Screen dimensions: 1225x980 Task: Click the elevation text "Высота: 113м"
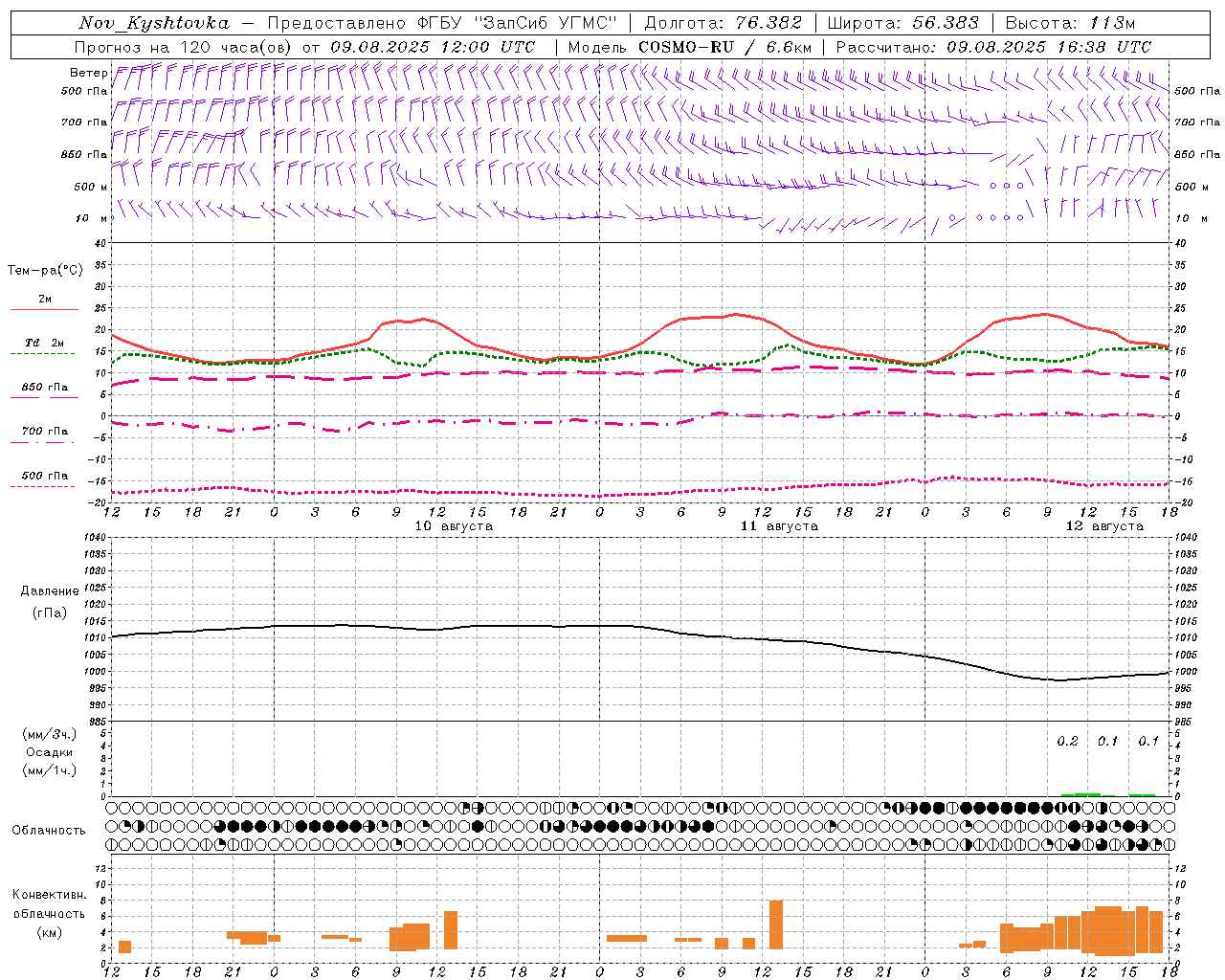pyautogui.click(x=1070, y=23)
